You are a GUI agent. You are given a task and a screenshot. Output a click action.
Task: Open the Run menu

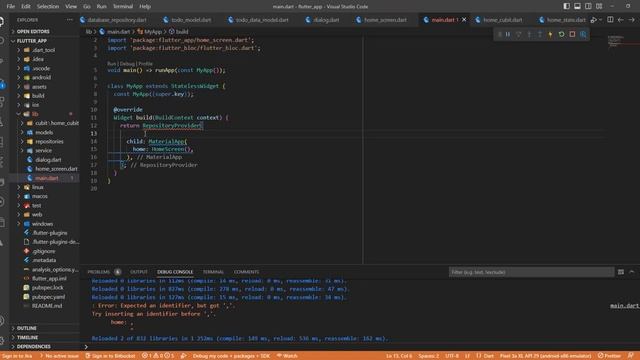tap(102, 6)
